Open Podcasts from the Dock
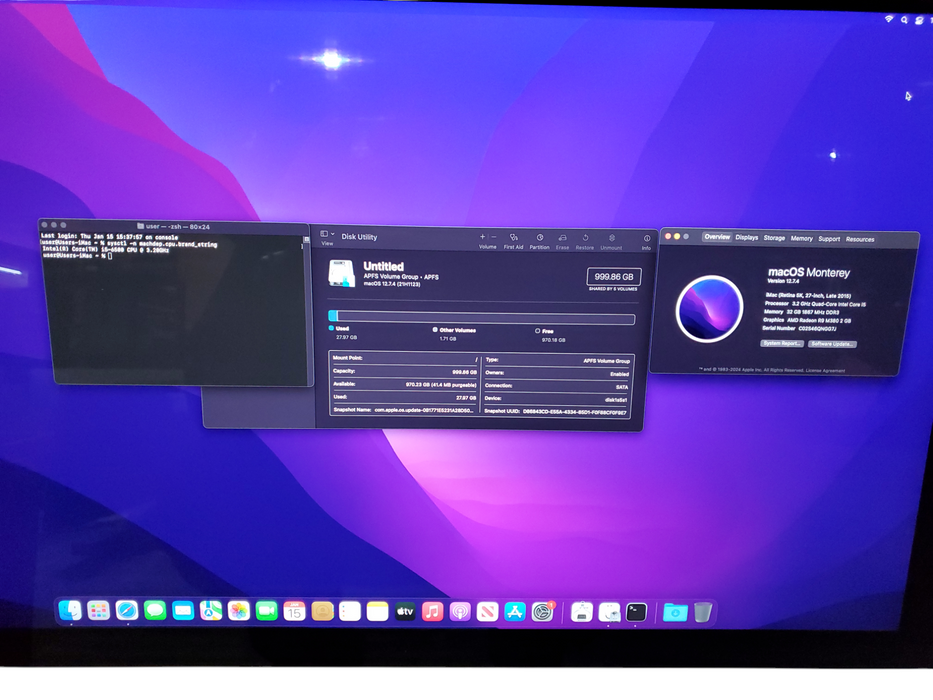The height and width of the screenshot is (700, 933). click(x=460, y=611)
